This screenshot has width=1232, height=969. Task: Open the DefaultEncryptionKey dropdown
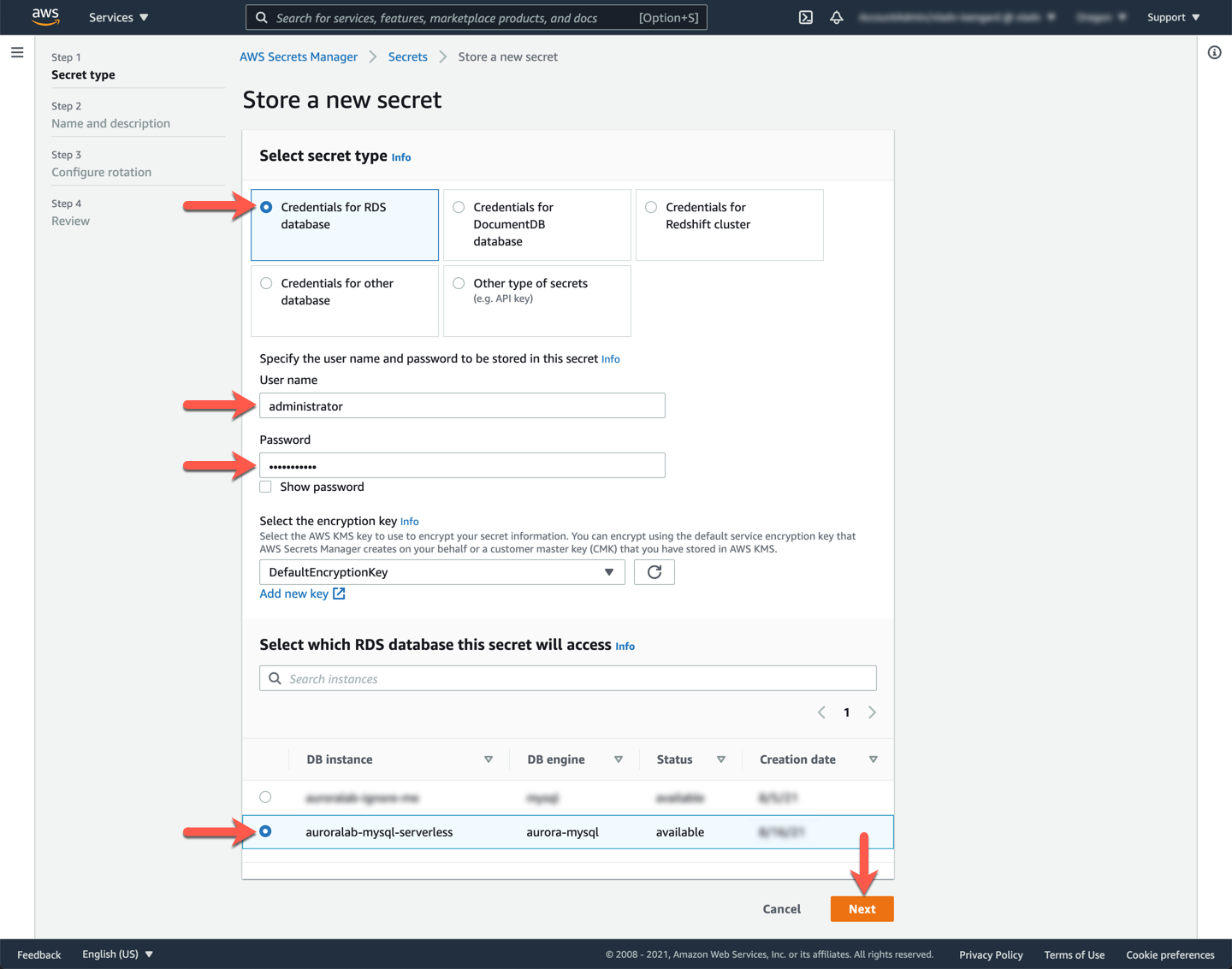441,572
